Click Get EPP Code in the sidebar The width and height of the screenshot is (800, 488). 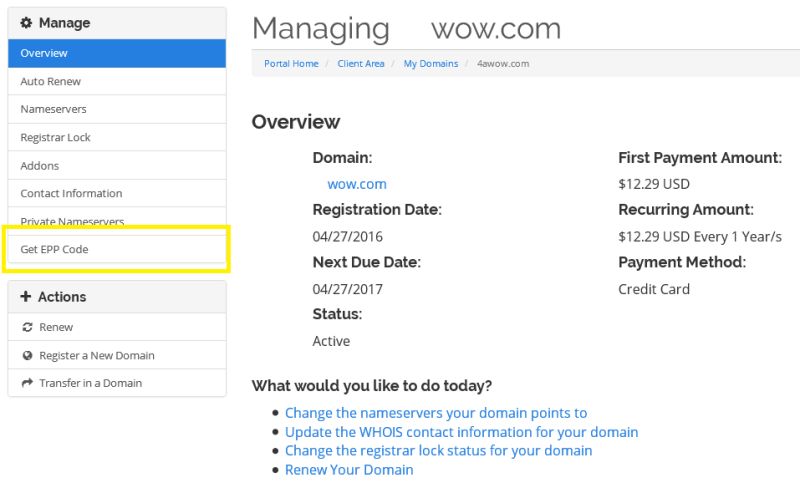pos(117,249)
